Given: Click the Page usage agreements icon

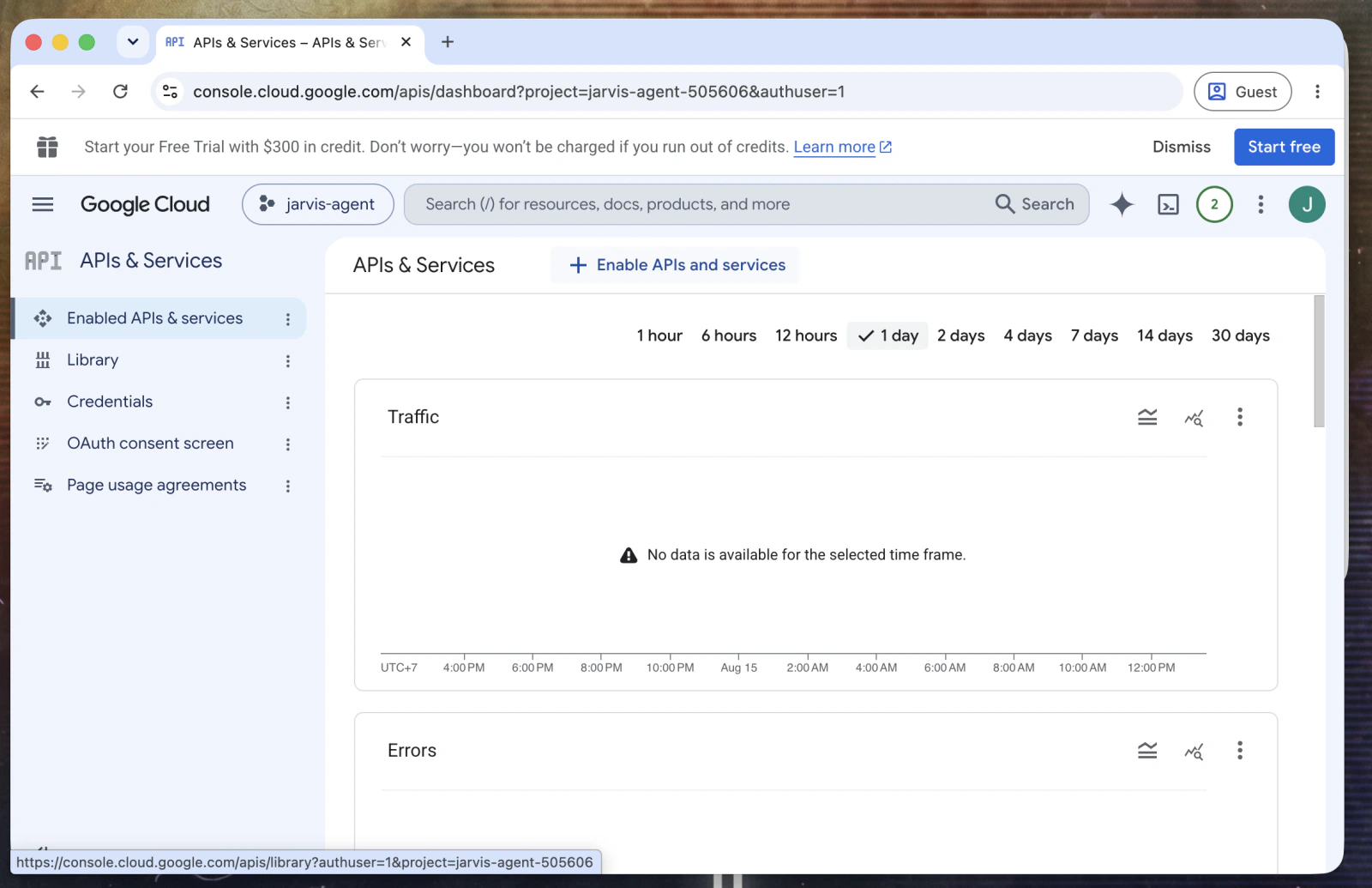Looking at the screenshot, I should point(43,486).
